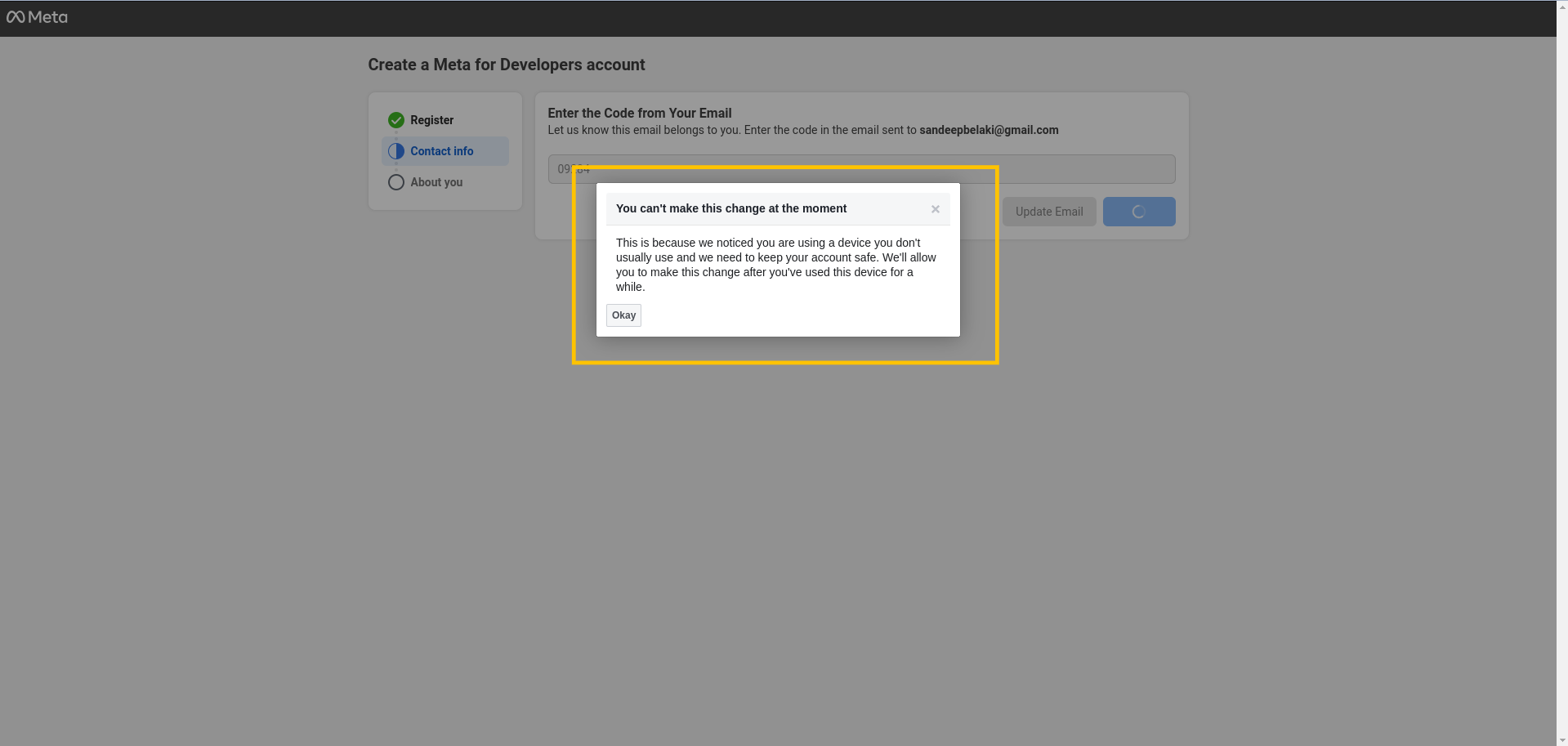Click the Update Email button
Viewport: 1568px width, 746px height.
pyautogui.click(x=1049, y=212)
